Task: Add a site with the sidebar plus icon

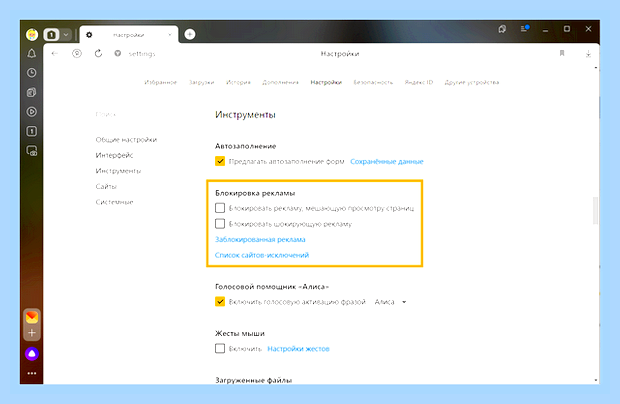Action: pos(32,333)
